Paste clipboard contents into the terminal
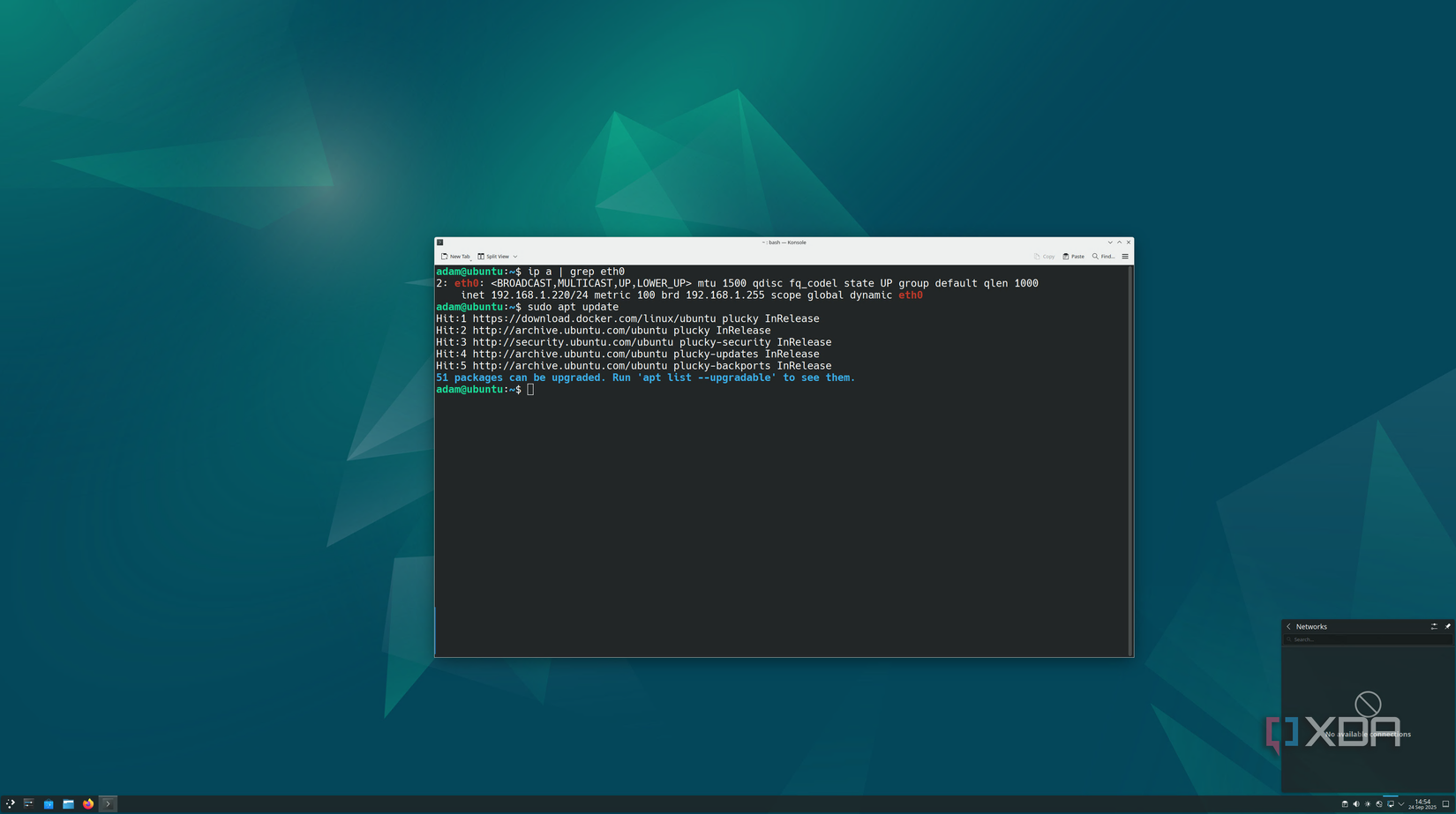The width and height of the screenshot is (1456, 814). [x=1073, y=257]
